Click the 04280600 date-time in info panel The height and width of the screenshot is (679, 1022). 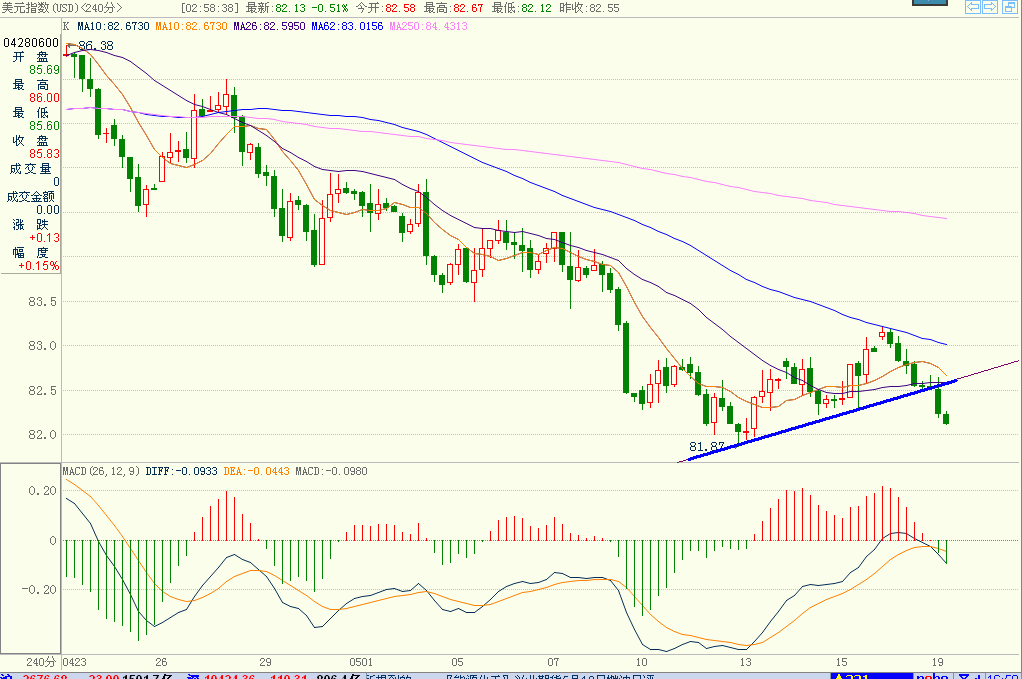click(x=31, y=43)
